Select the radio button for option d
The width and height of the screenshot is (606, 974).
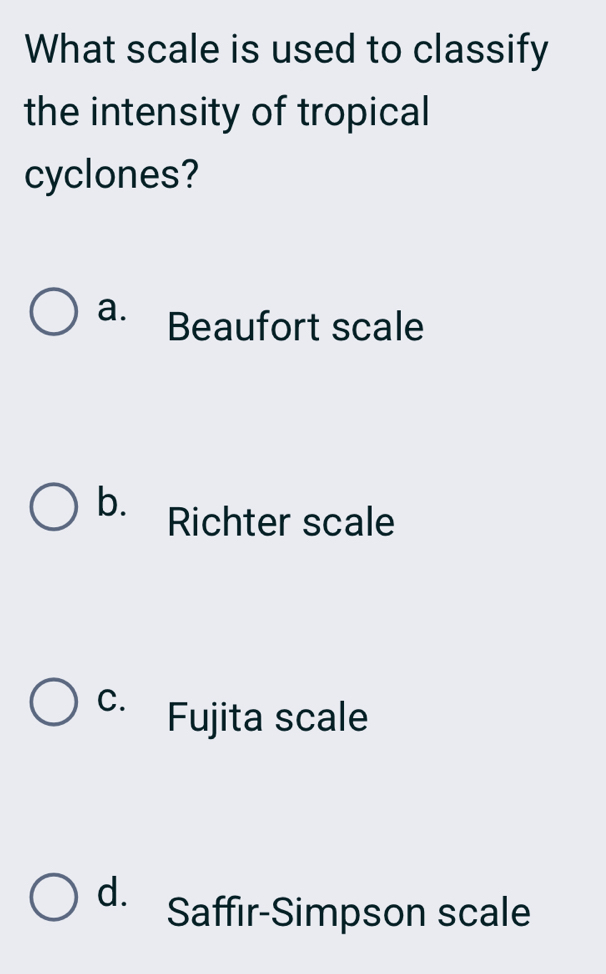coord(55,898)
